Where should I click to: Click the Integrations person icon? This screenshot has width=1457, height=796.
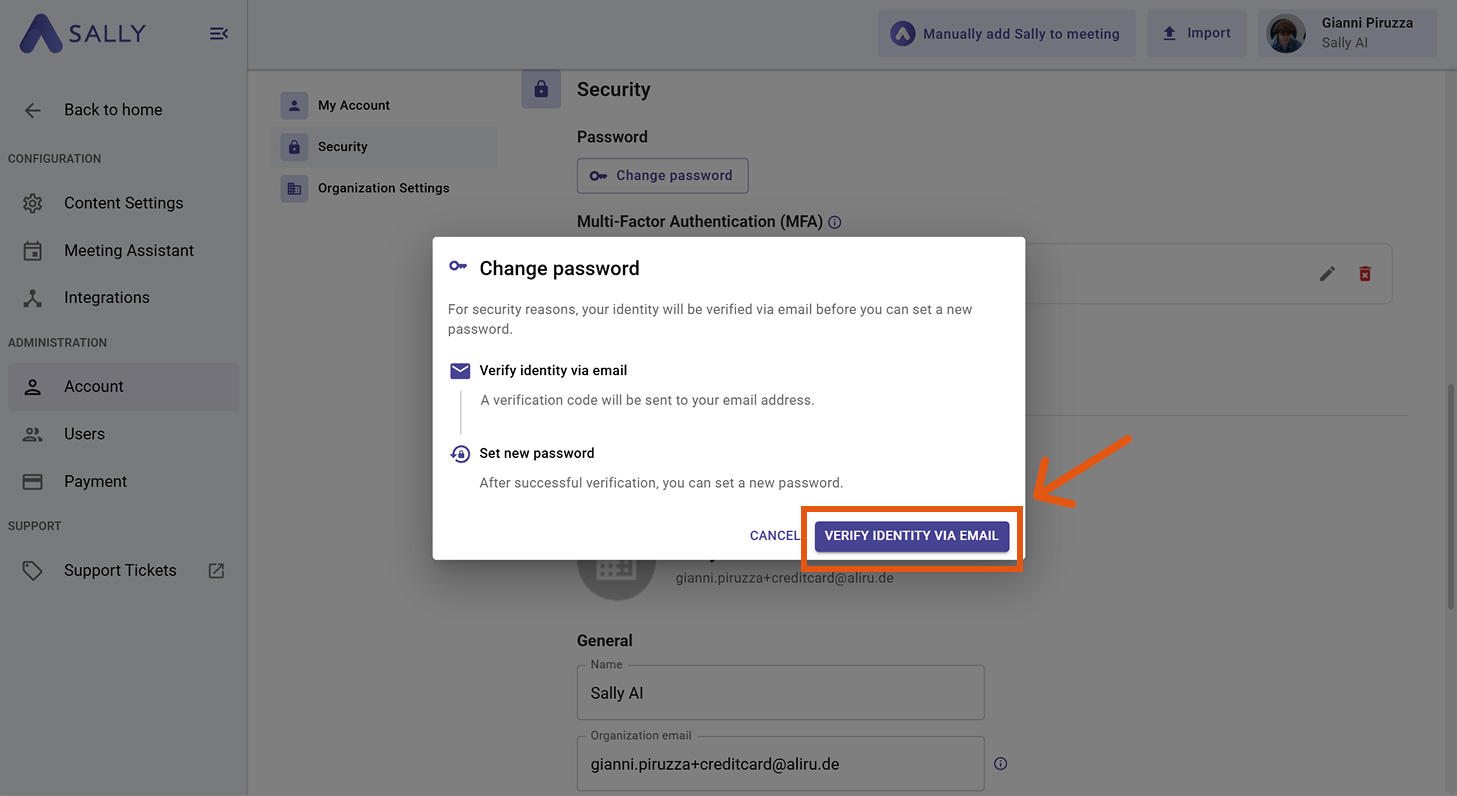point(32,297)
